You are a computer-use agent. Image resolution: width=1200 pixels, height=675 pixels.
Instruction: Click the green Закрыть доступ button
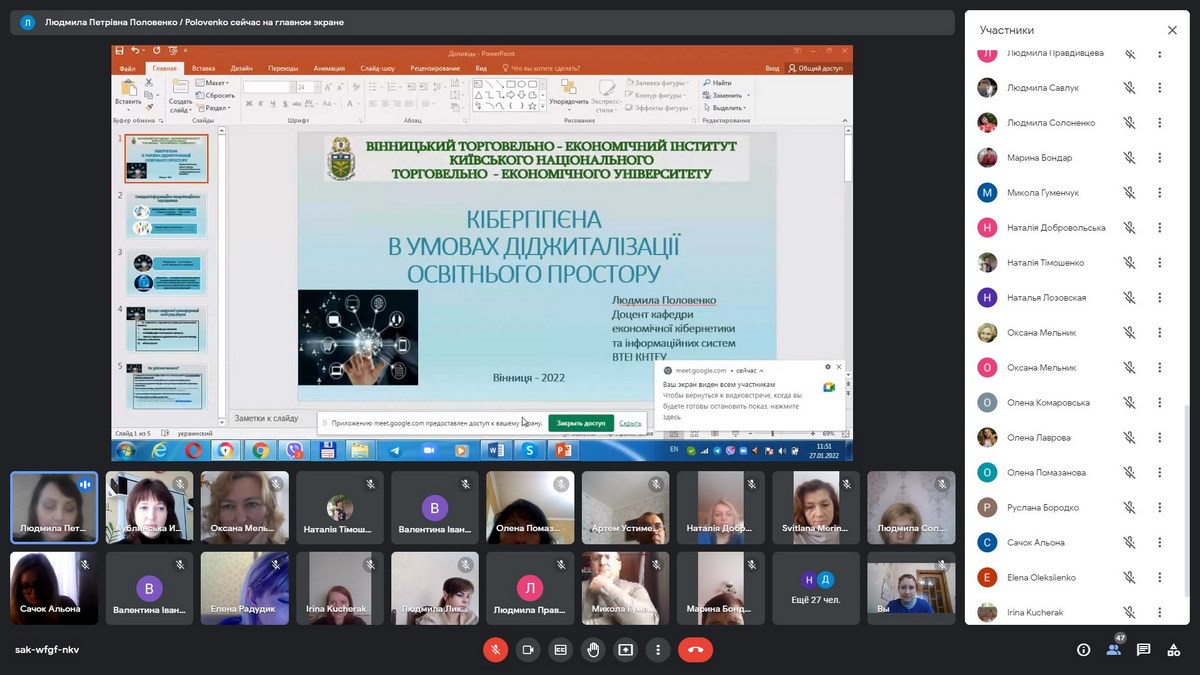(x=581, y=423)
